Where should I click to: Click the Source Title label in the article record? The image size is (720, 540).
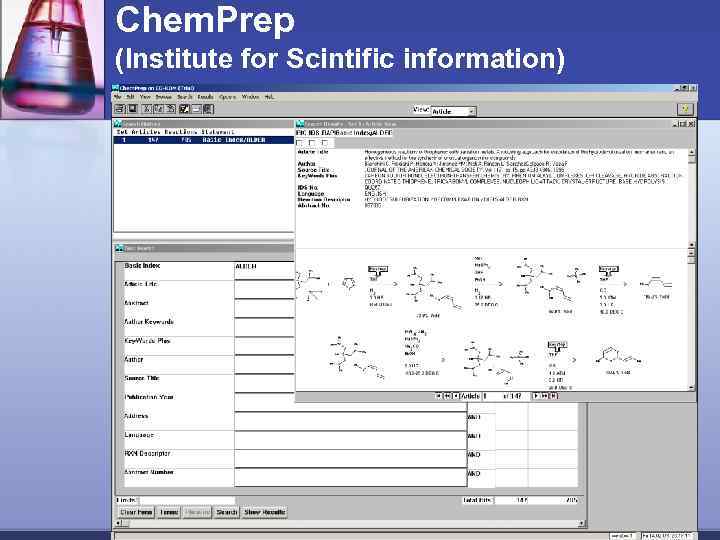click(313, 170)
